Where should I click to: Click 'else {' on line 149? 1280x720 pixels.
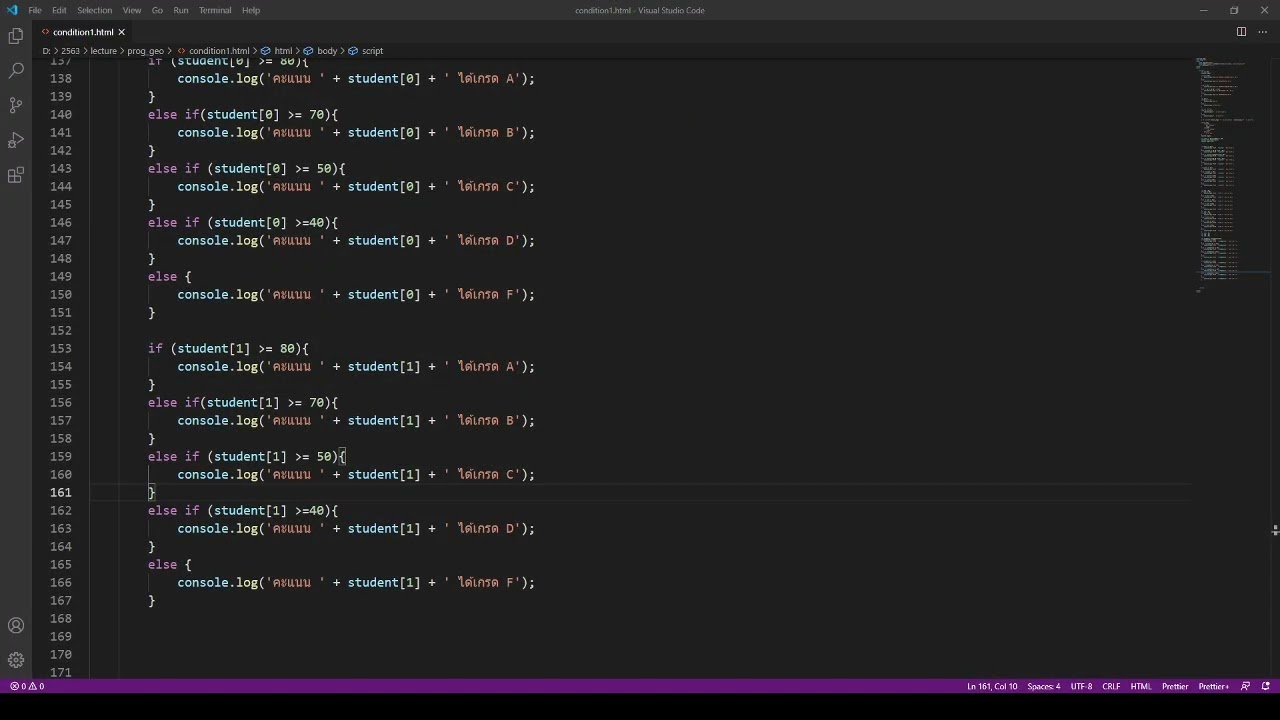tap(170, 277)
